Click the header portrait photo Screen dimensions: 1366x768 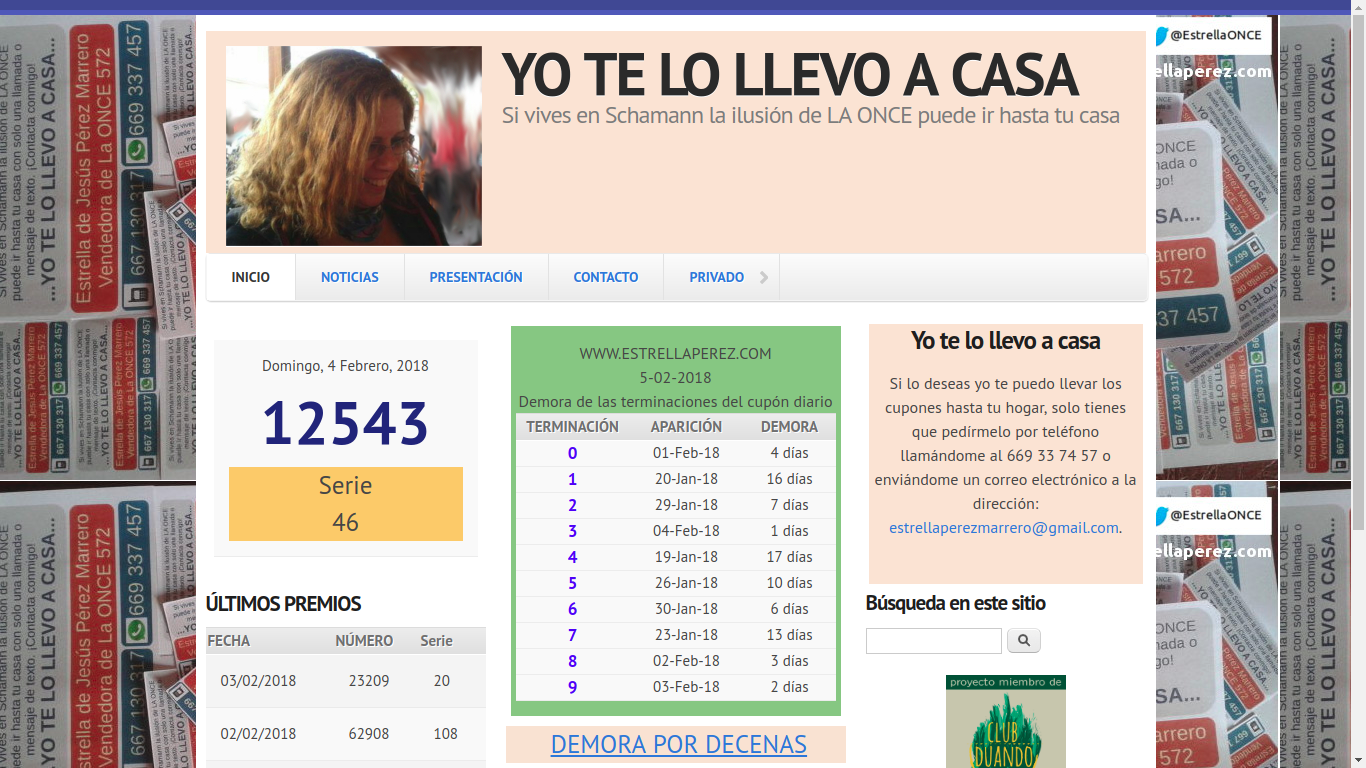pyautogui.click(x=354, y=145)
